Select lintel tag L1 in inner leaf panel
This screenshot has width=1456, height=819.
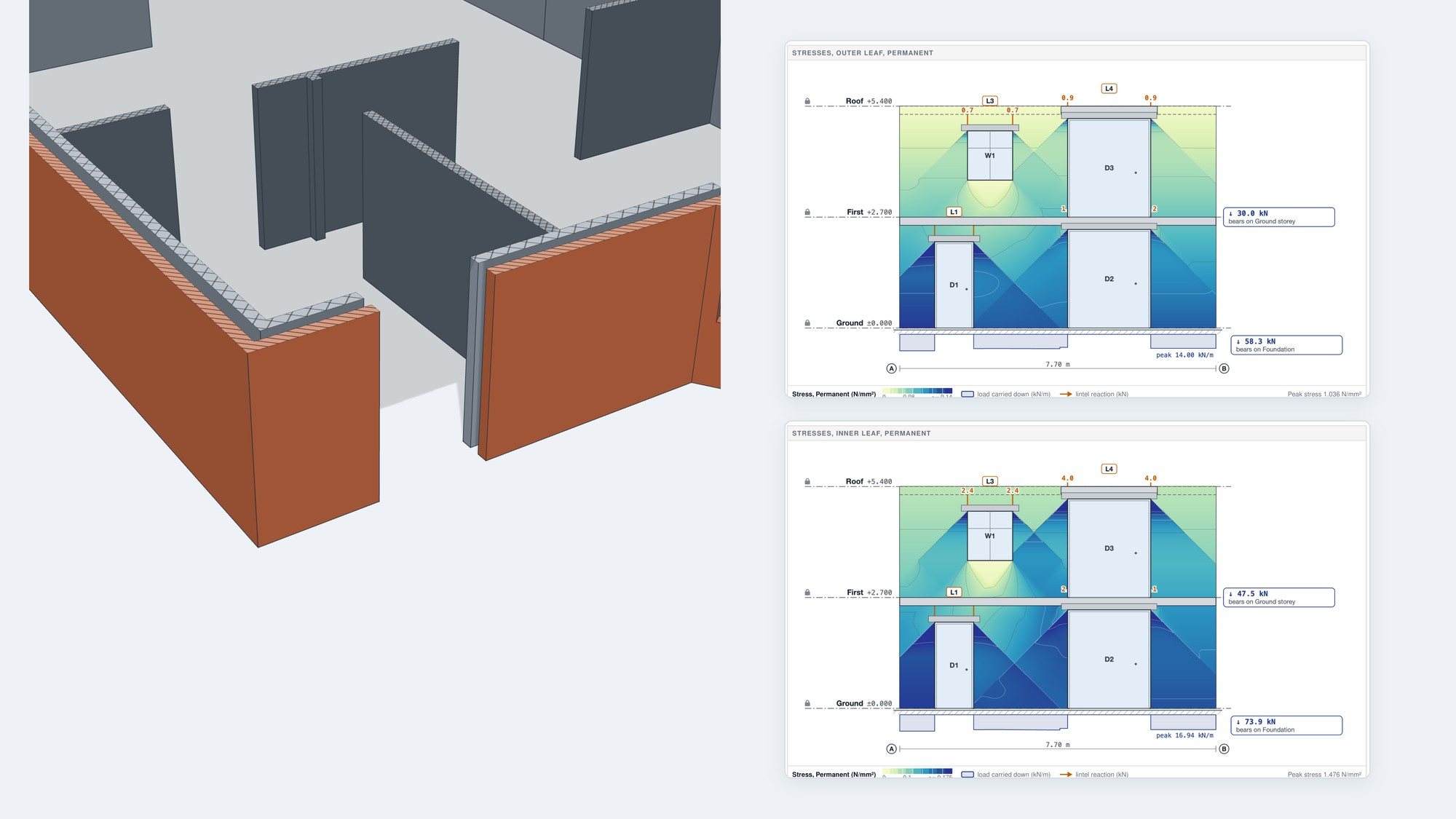coord(954,592)
